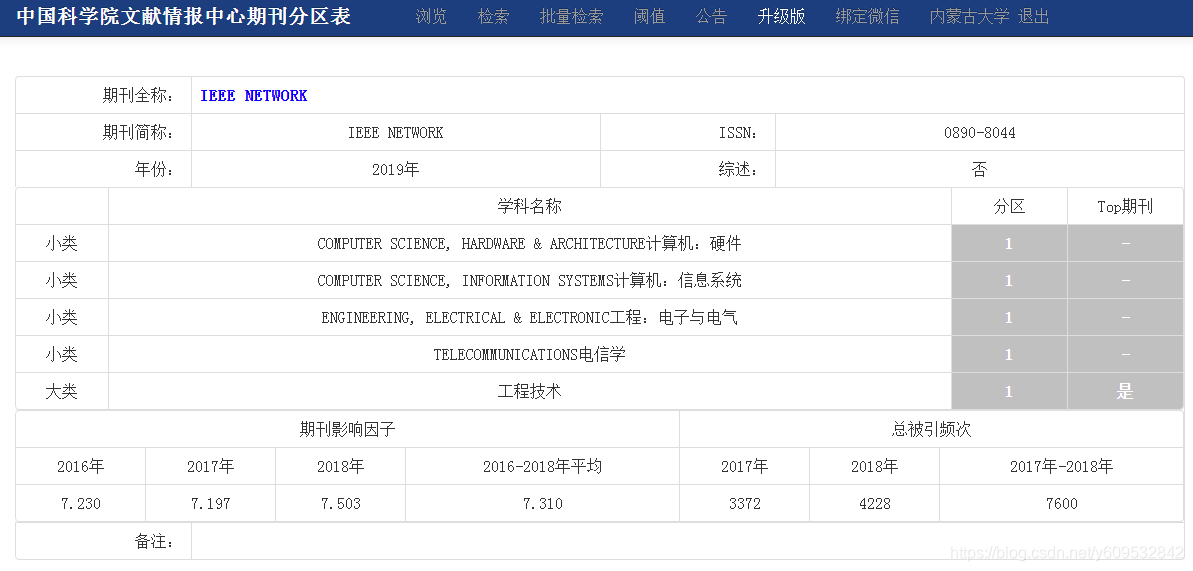Select the total citation count 7600
This screenshot has height=571, width=1193.
(1061, 503)
